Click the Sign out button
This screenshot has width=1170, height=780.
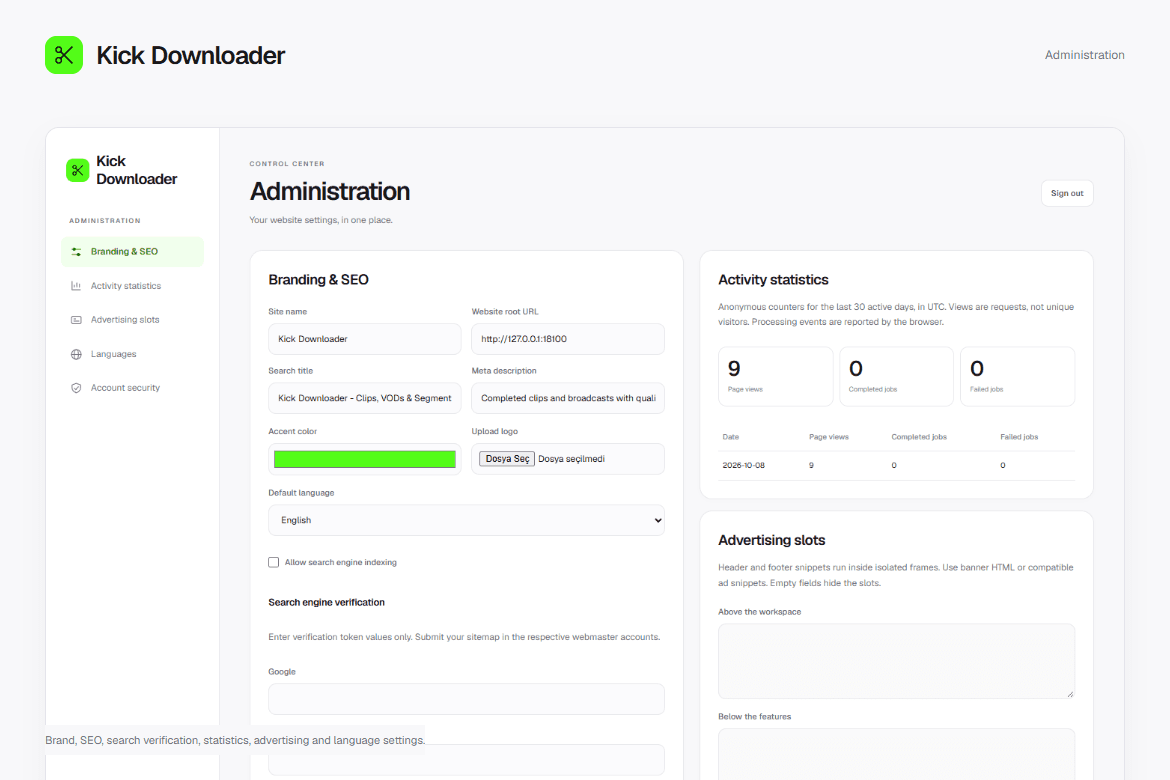[1067, 193]
